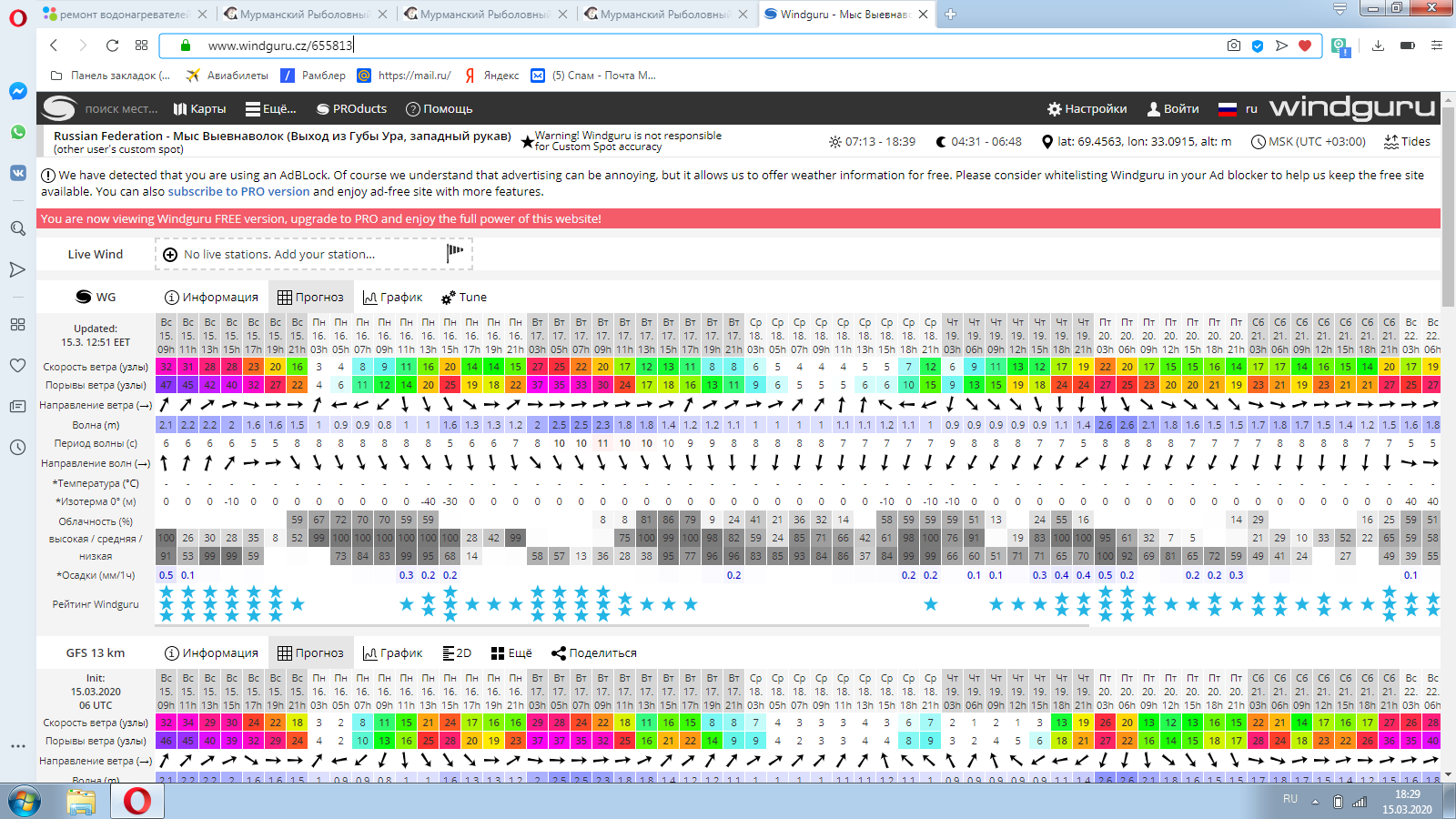Image resolution: width=1456 pixels, height=819 pixels.
Task: Open the Карты menu
Action: (199, 109)
